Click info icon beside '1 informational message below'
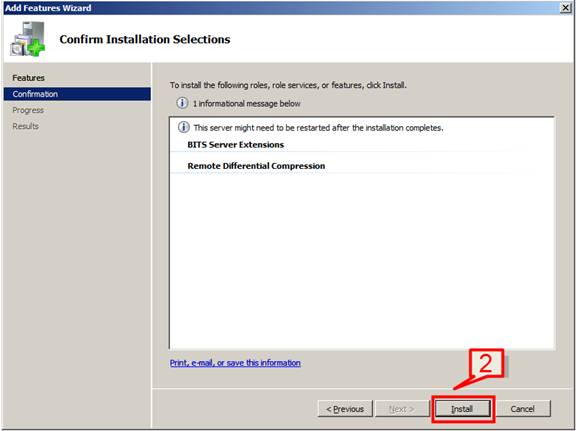The width and height of the screenshot is (576, 431). pyautogui.click(x=182, y=103)
